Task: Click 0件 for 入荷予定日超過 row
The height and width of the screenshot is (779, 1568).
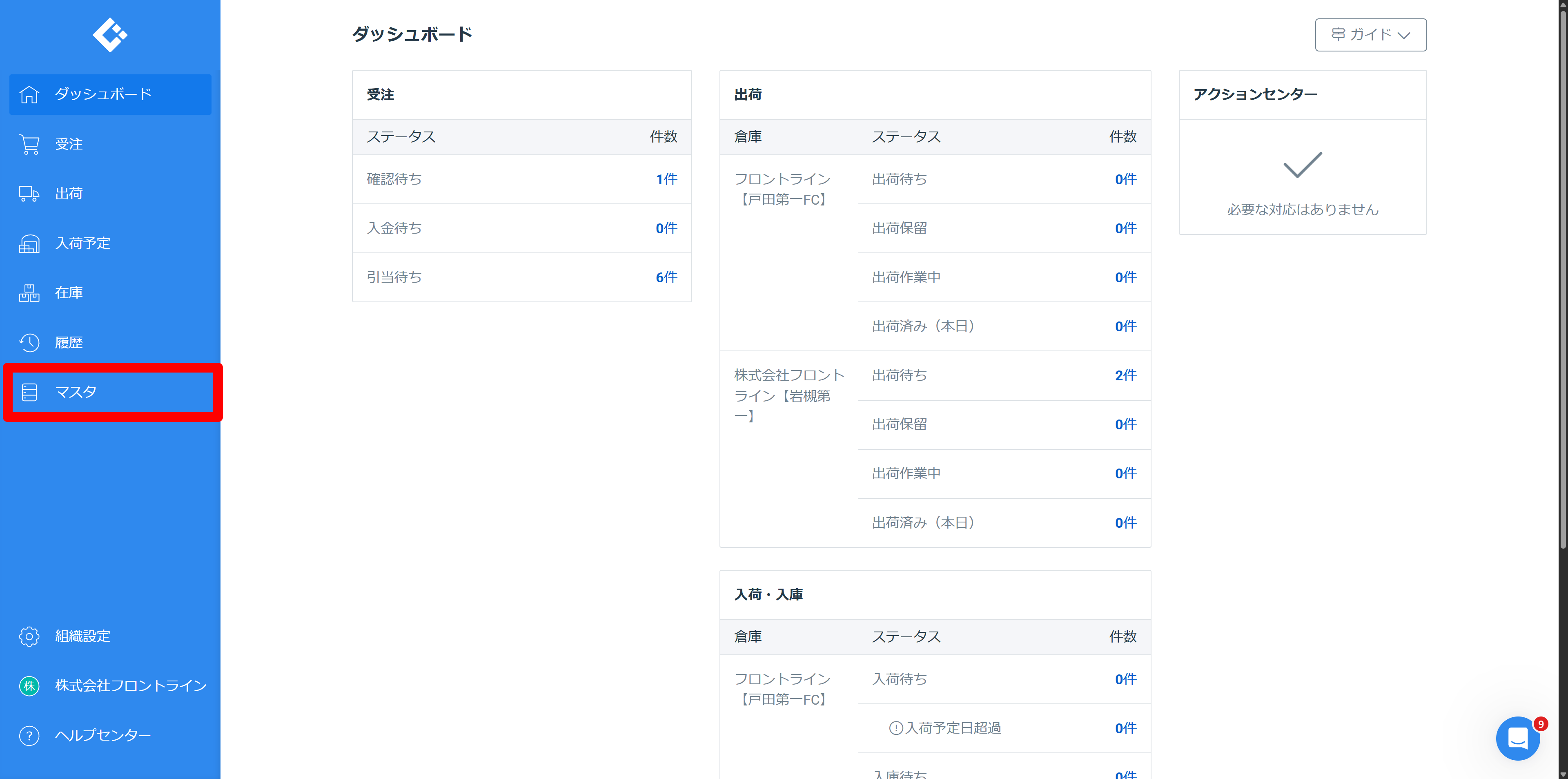Action: tap(1125, 728)
